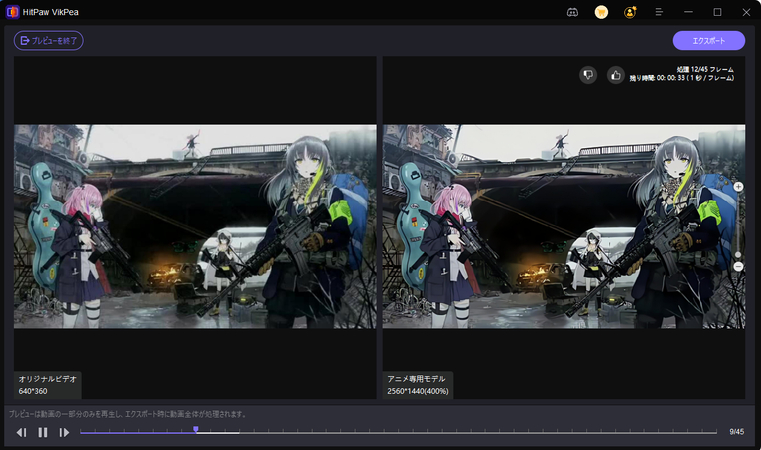Pause the preview playback
This screenshot has width=761, height=450.
(x=43, y=432)
